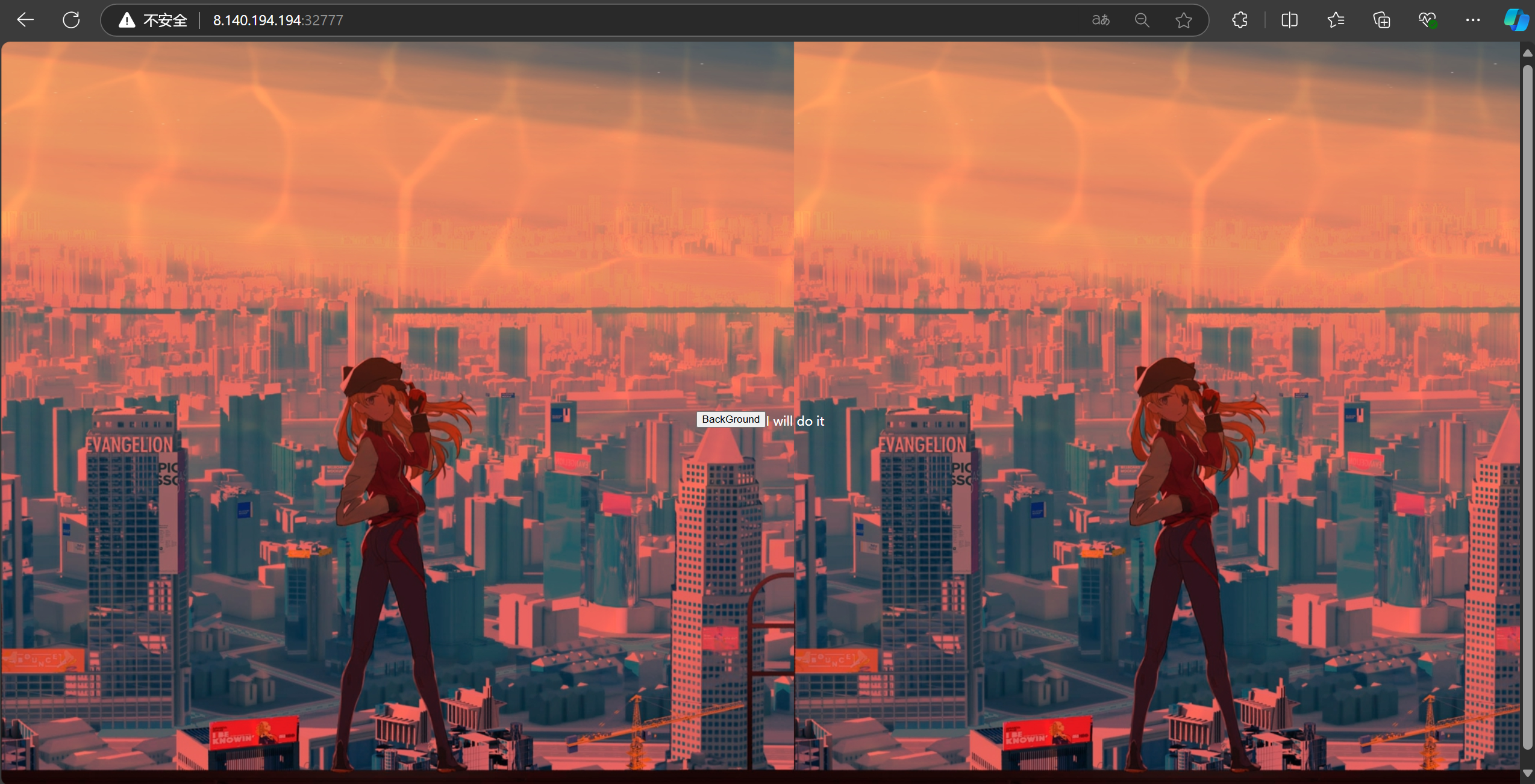Open the Collections icon
The image size is (1535, 784).
(1381, 20)
